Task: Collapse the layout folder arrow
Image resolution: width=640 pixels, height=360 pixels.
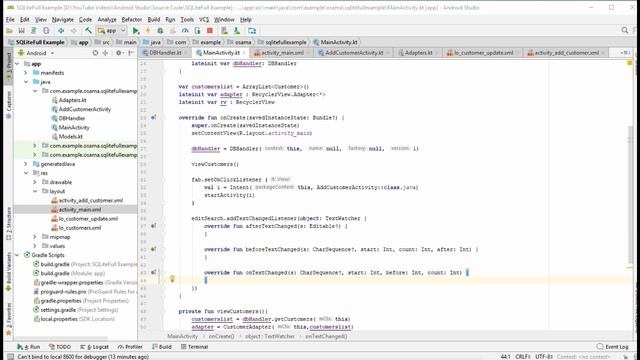Action: pyautogui.click(x=35, y=191)
